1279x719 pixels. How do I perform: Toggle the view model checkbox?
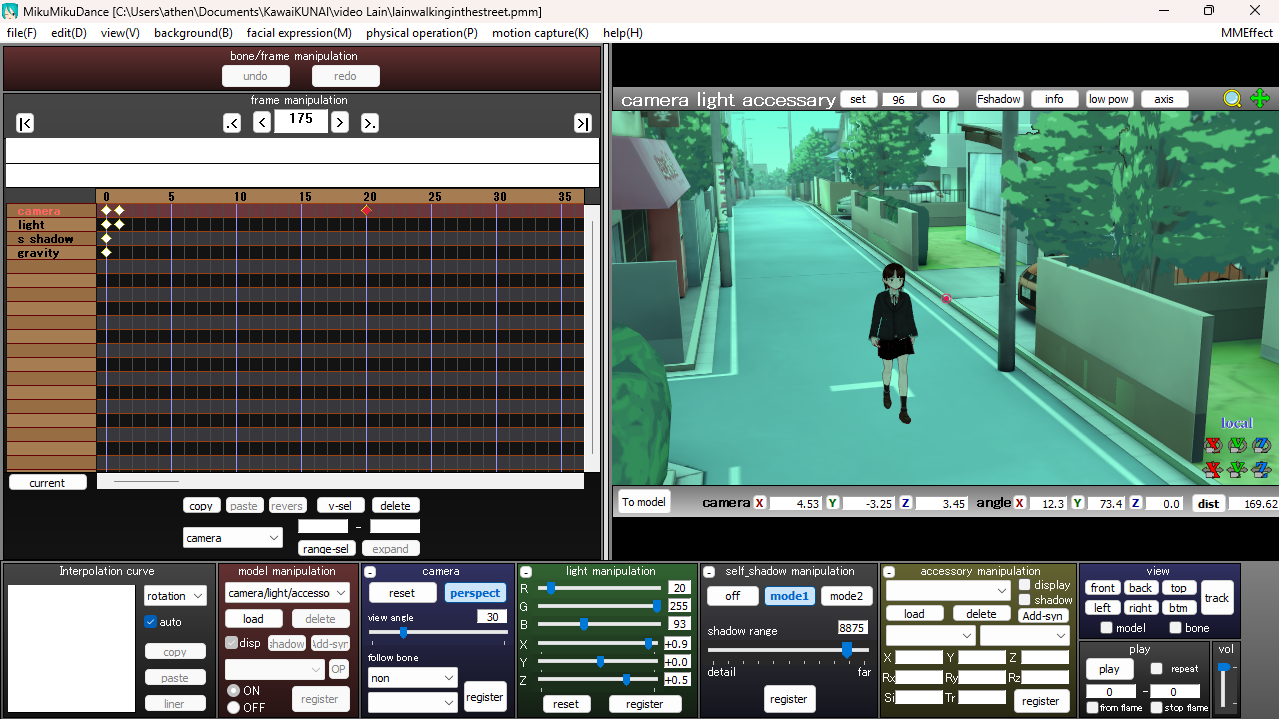coord(1106,628)
